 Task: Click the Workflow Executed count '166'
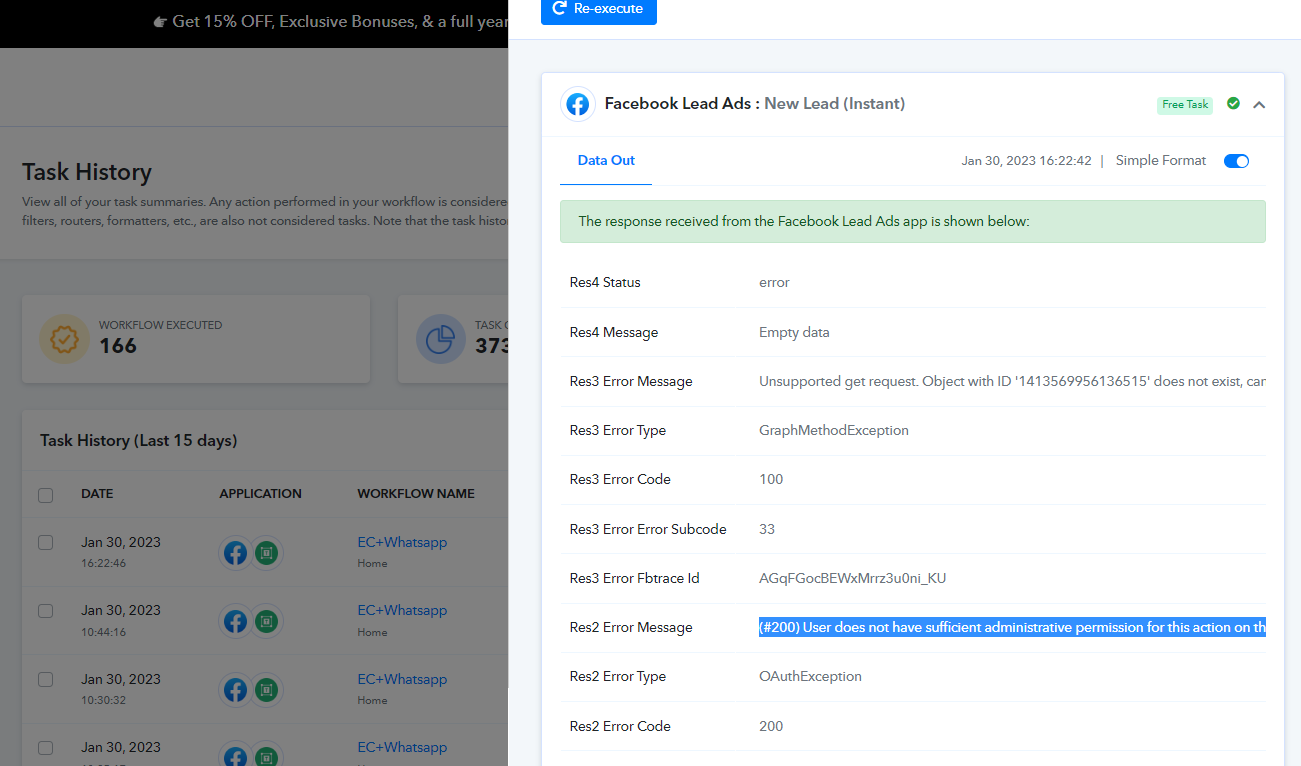point(118,346)
